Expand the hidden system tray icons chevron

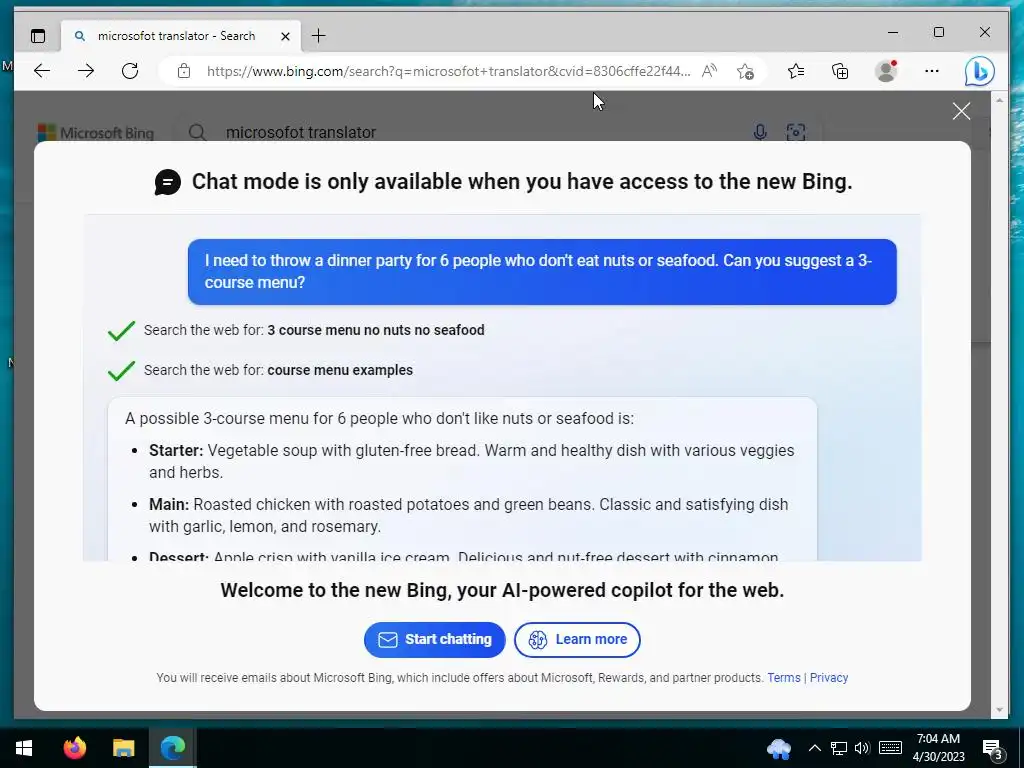814,748
